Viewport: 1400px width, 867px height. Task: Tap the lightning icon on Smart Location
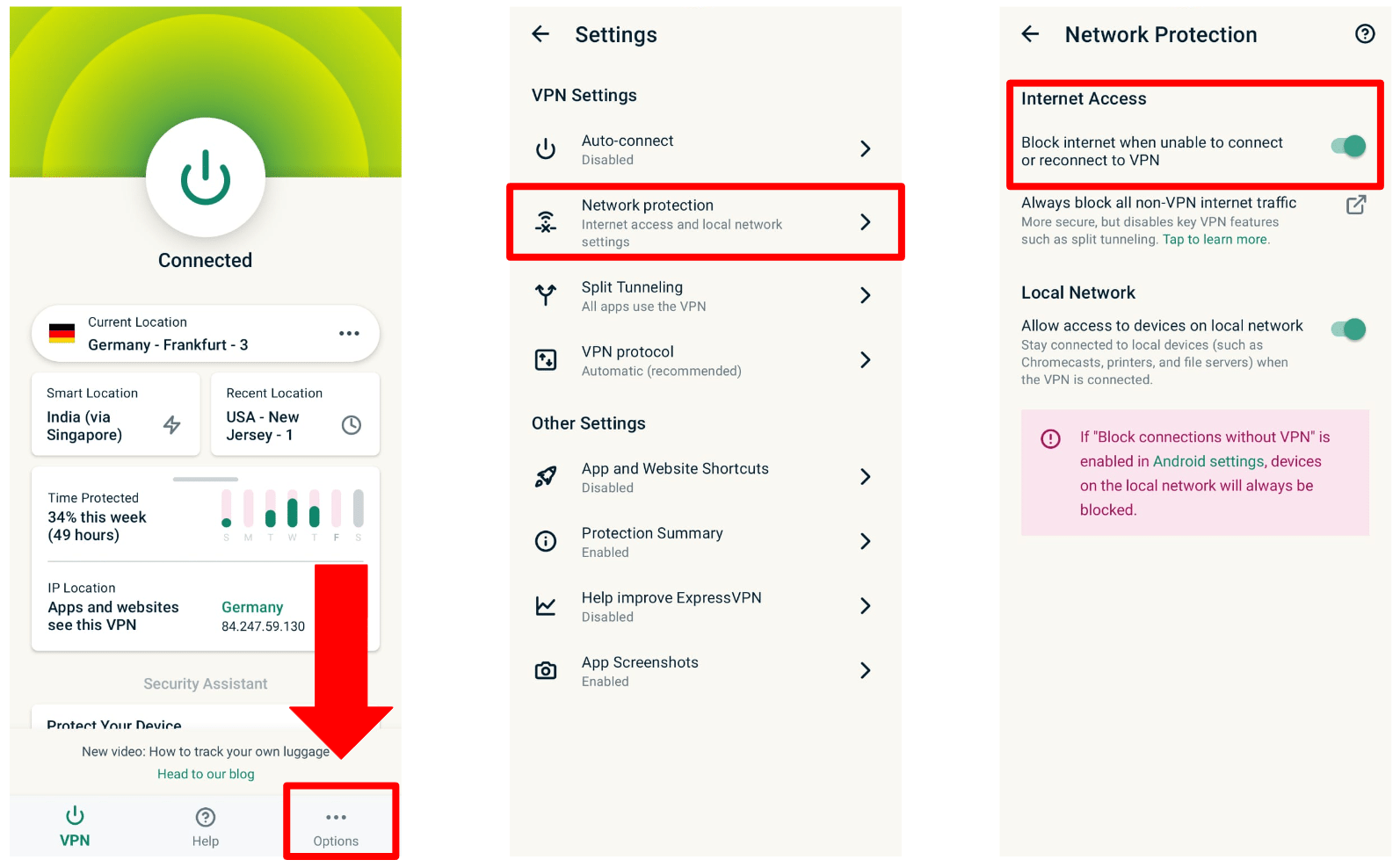172,425
